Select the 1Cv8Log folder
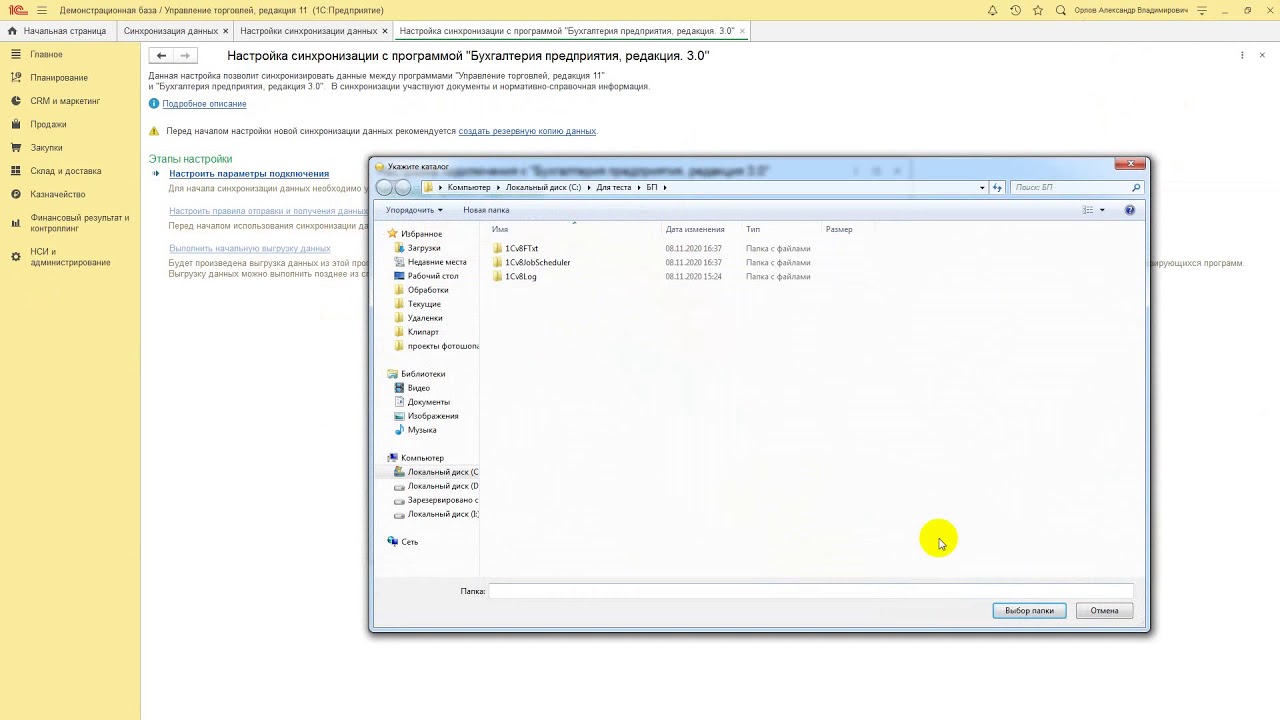This screenshot has width=1280, height=720. (515, 276)
